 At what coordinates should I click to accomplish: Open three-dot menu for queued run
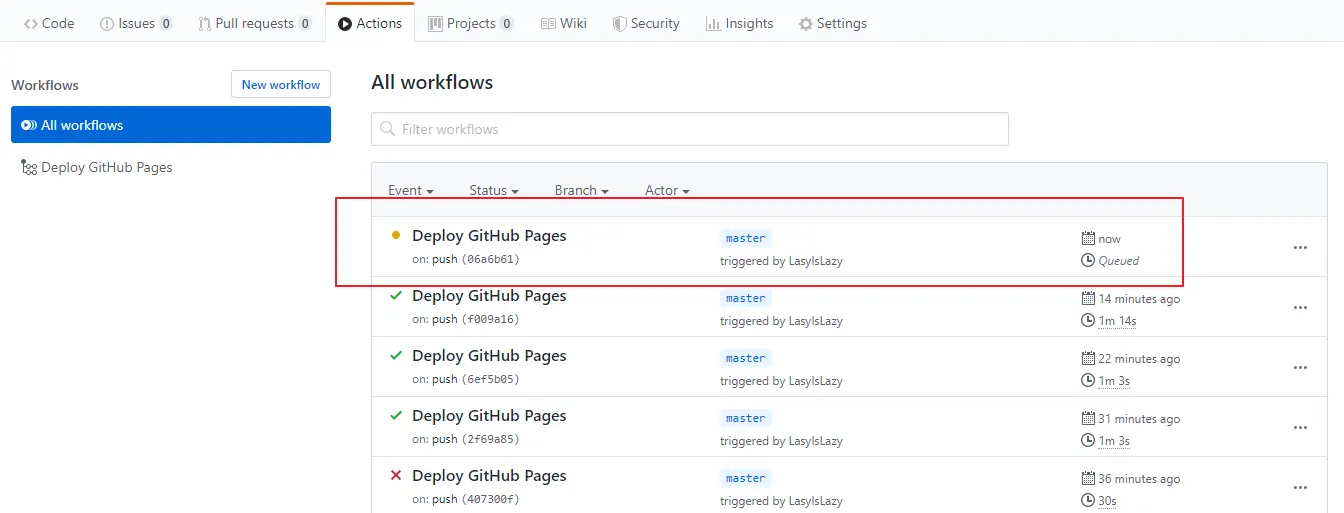click(1300, 247)
